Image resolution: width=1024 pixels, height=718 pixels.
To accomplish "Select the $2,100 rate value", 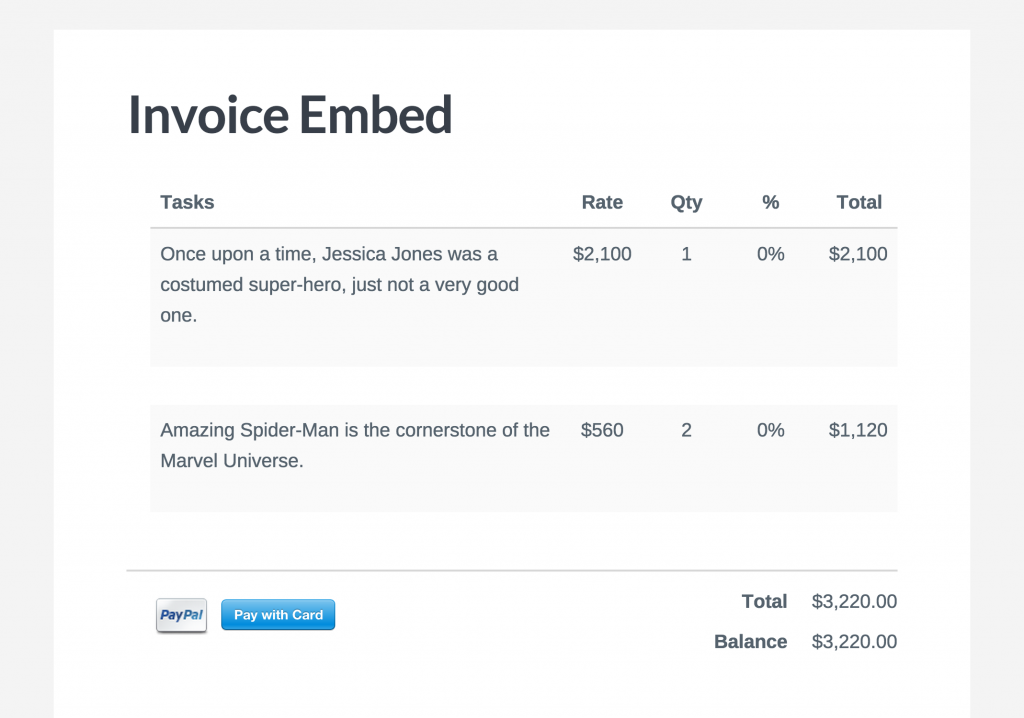I will click(x=602, y=254).
